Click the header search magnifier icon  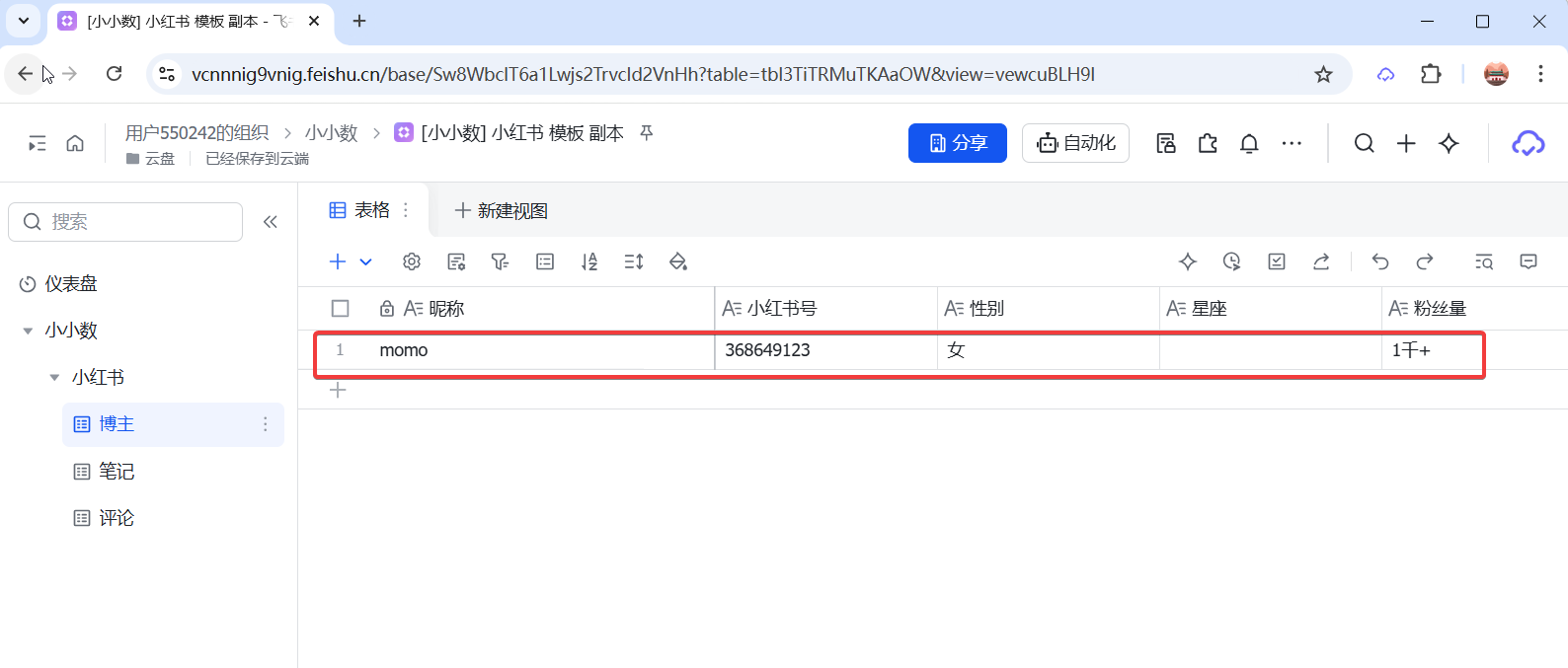click(1365, 143)
